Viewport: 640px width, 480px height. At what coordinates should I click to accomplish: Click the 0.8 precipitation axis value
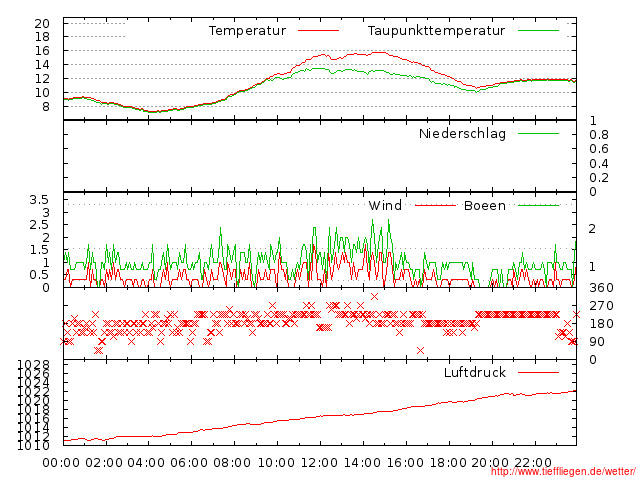coord(599,135)
